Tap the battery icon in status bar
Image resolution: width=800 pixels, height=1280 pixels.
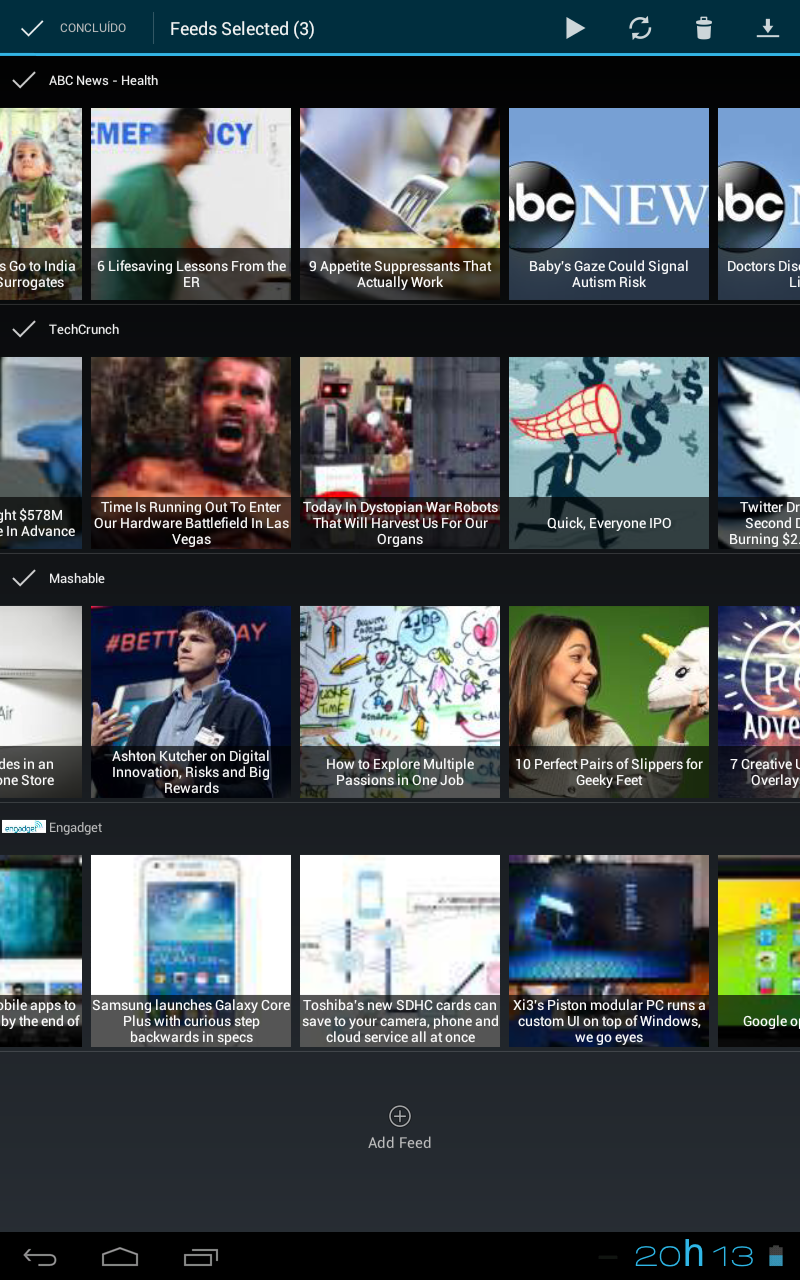pyautogui.click(x=776, y=1256)
